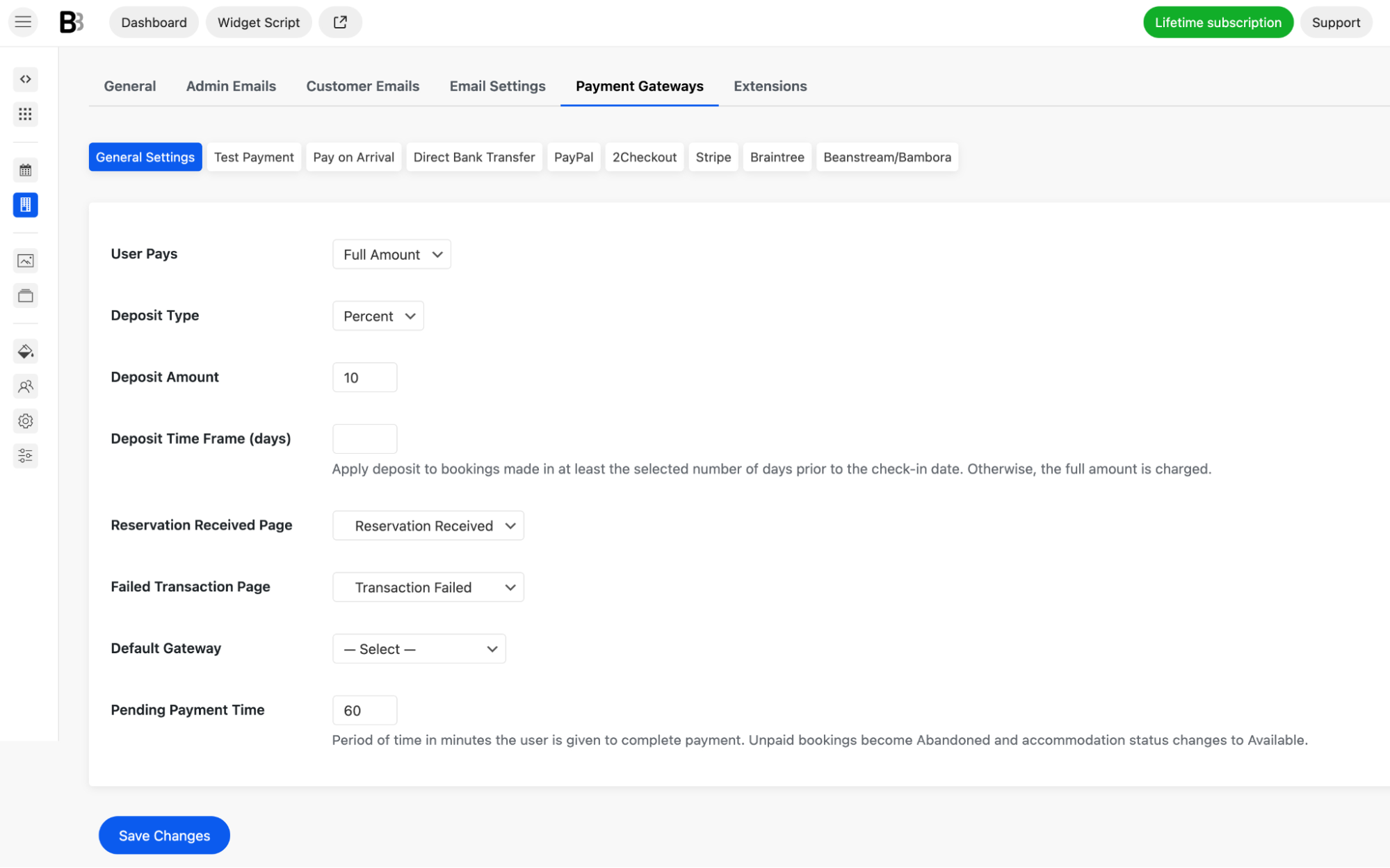Open the image gallery sidebar icon
The image size is (1390, 868).
click(26, 261)
